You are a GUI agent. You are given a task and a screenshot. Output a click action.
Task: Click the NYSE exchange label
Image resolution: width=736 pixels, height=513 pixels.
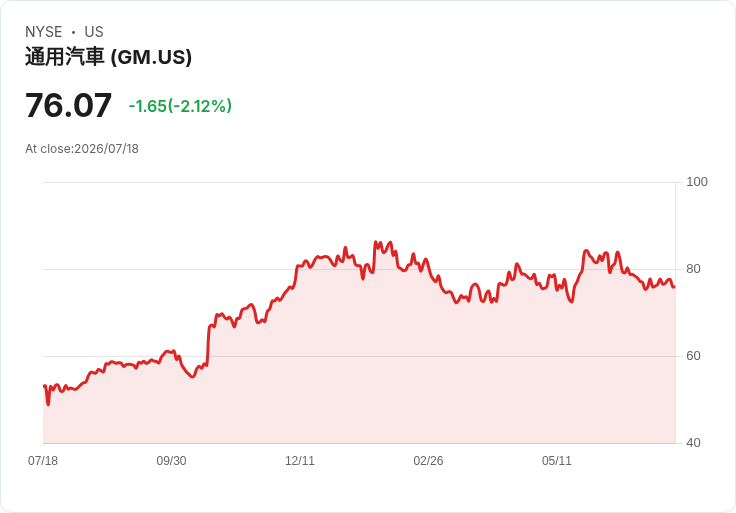coord(44,32)
